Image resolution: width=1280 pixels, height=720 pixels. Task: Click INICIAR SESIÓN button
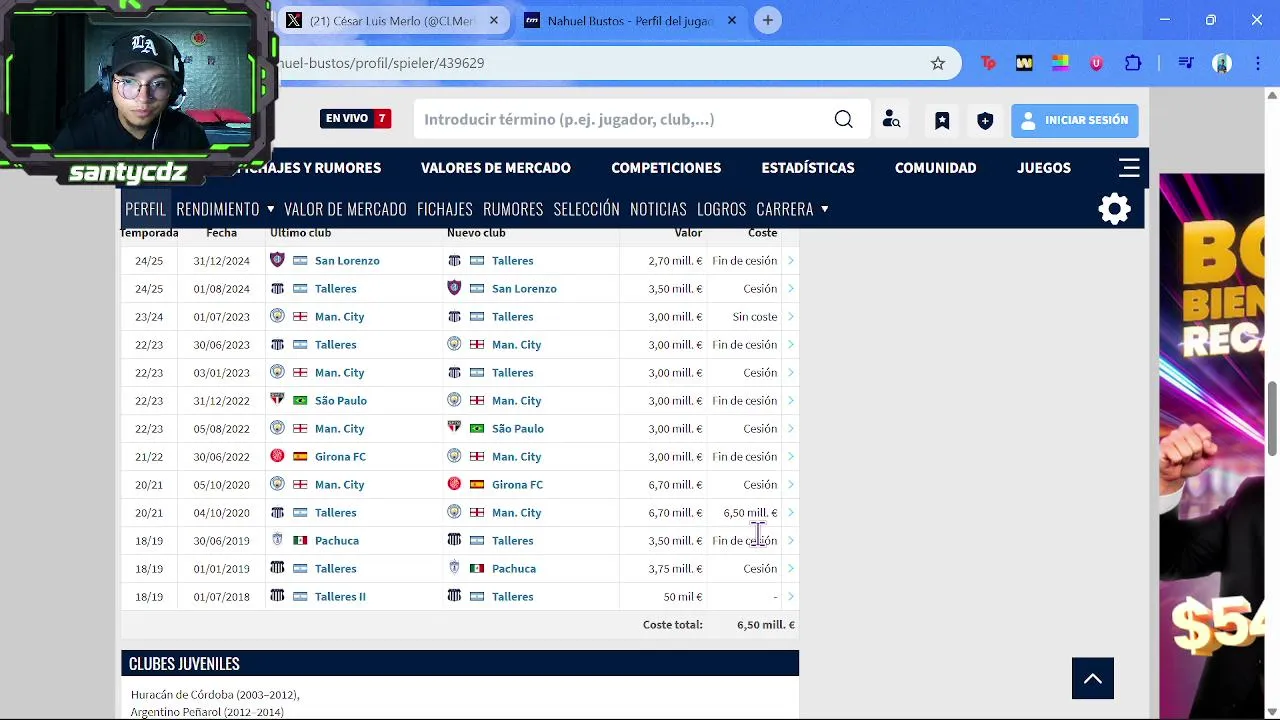[x=1074, y=120]
